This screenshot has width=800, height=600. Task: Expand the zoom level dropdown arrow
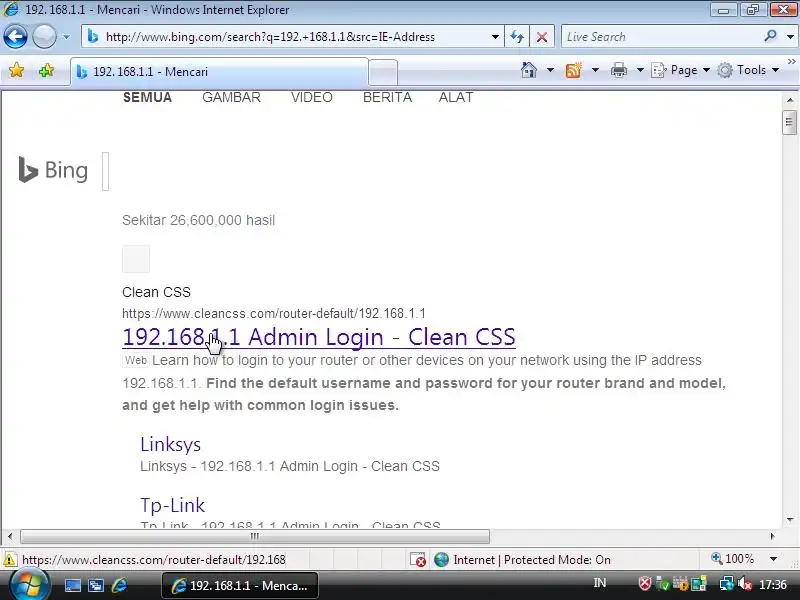[773, 559]
